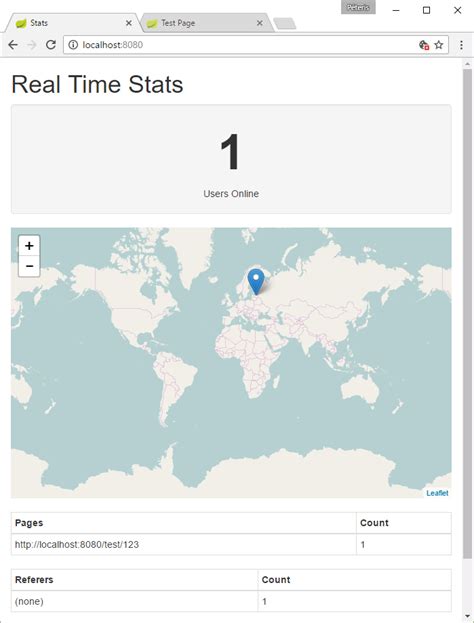Open the Chrome three-dot menu
Image resolution: width=474 pixels, height=623 pixels.
(x=461, y=45)
